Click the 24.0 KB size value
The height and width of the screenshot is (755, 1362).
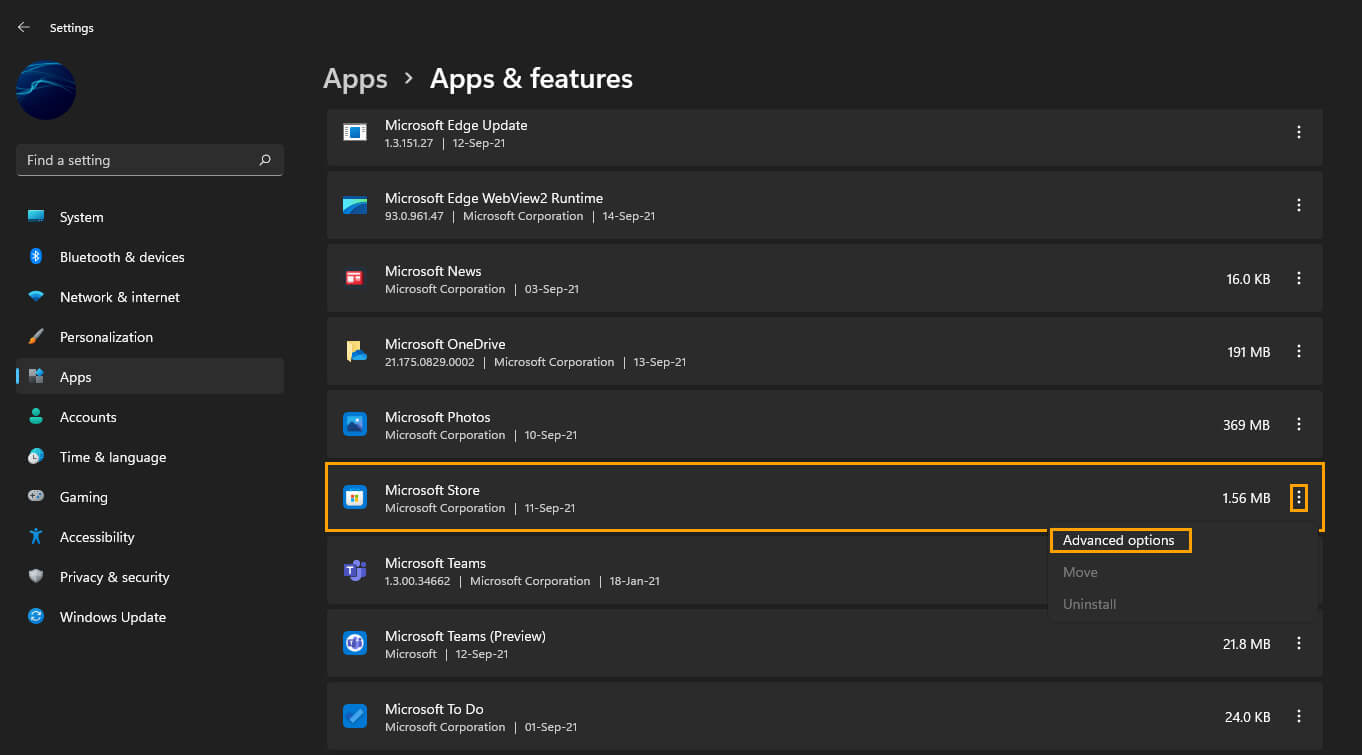1247,717
